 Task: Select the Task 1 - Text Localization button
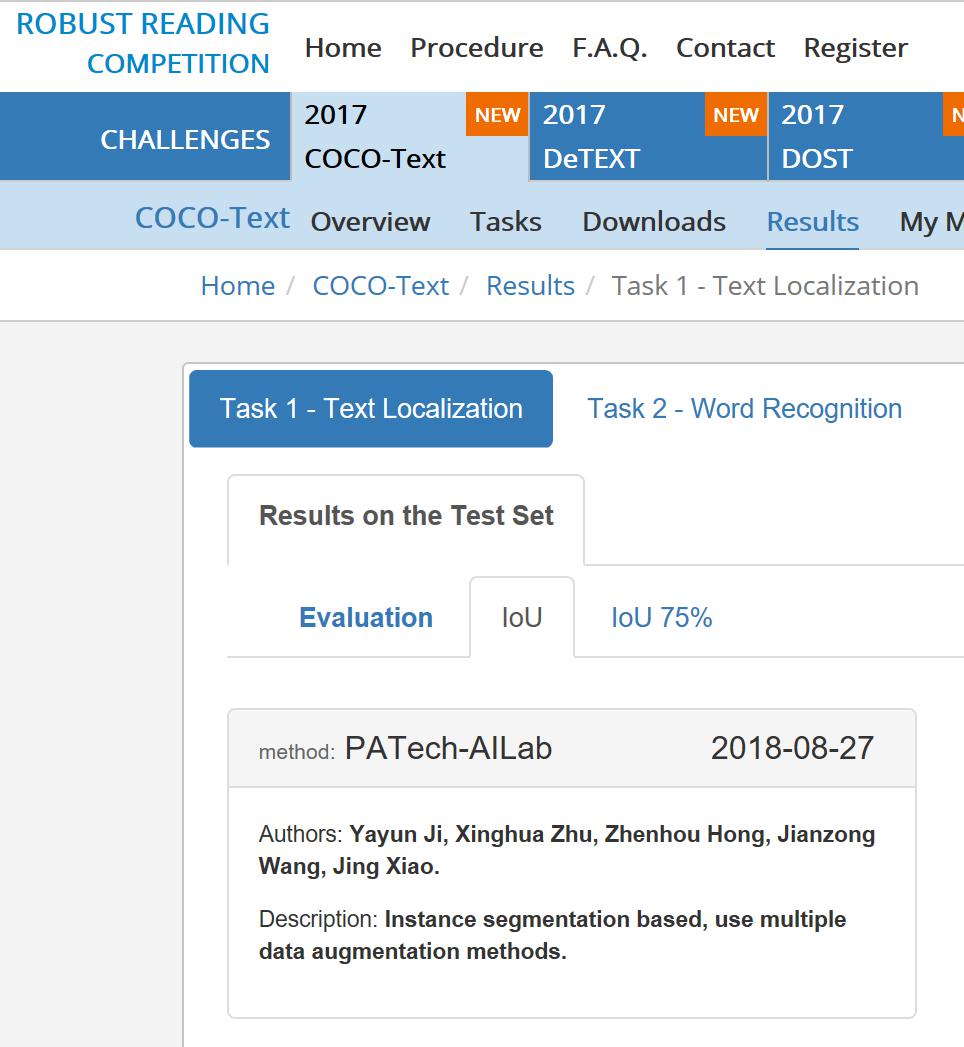pos(371,408)
